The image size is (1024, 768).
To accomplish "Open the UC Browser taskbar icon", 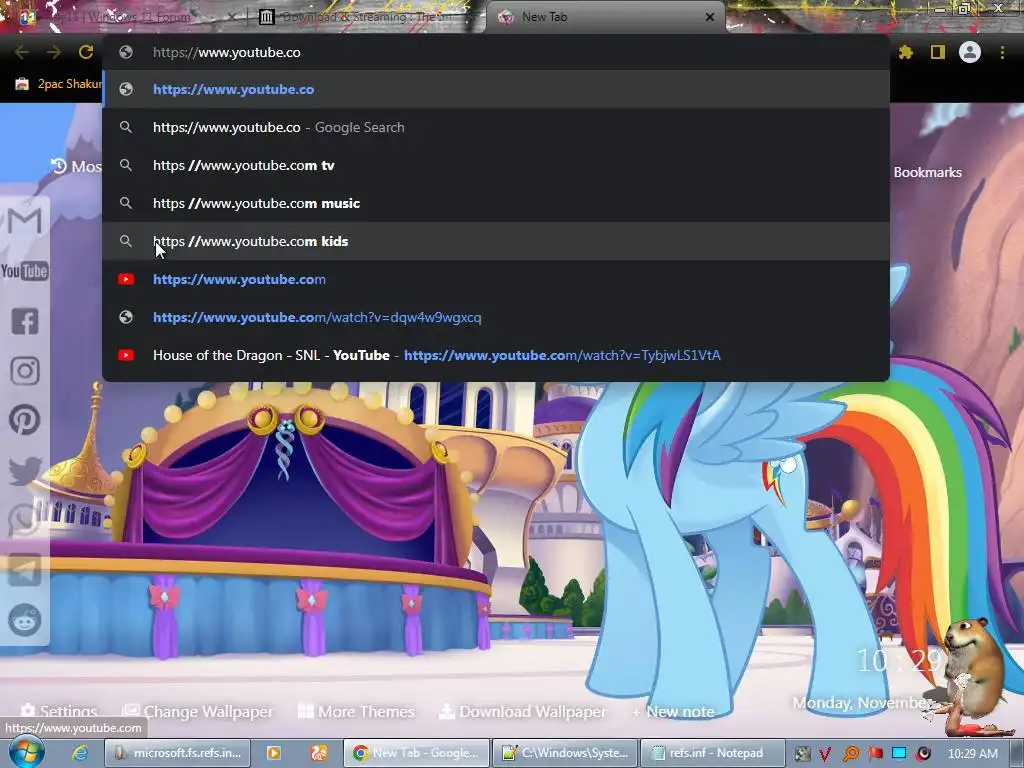I will point(319,754).
